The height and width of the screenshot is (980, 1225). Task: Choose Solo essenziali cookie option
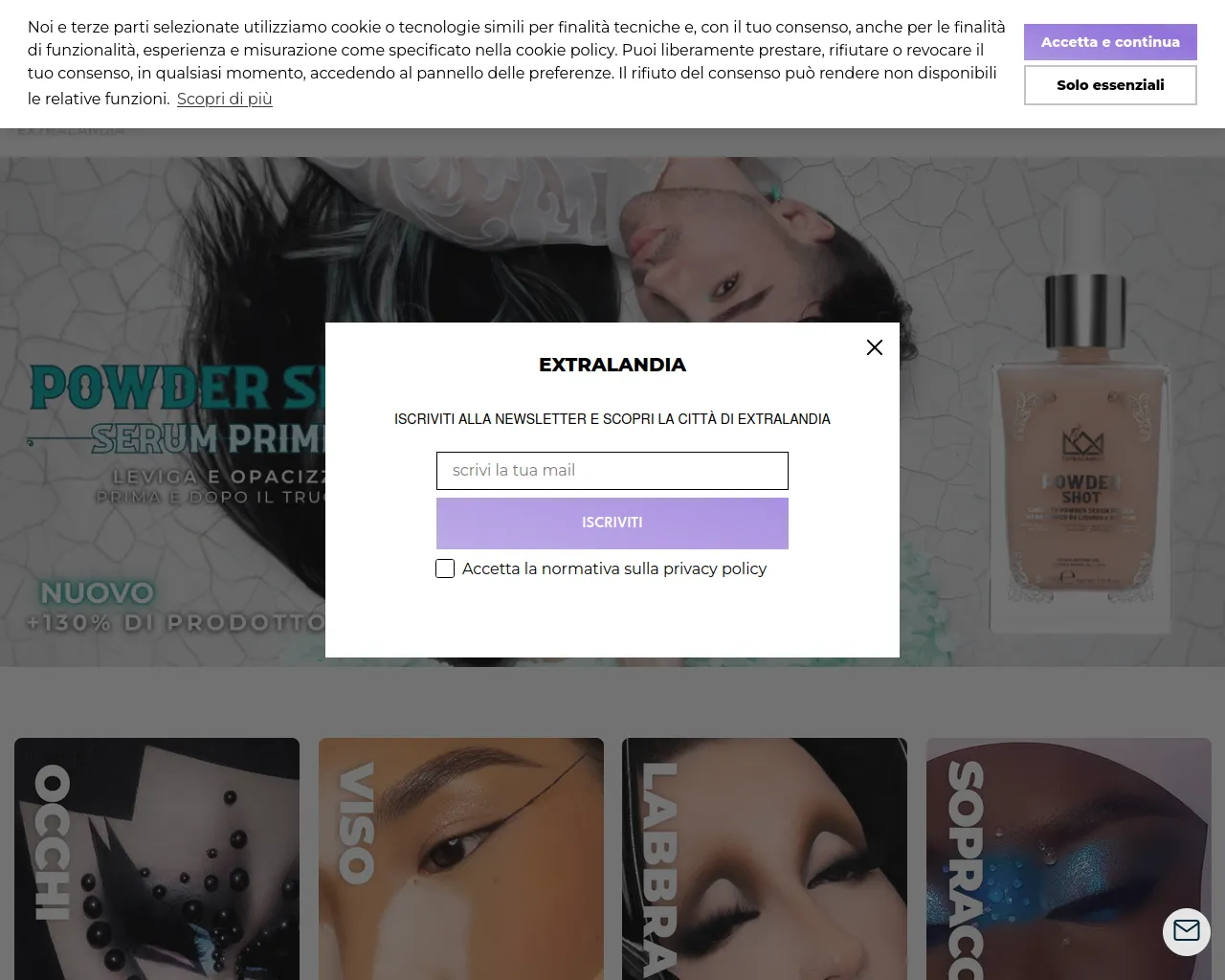(x=1110, y=85)
